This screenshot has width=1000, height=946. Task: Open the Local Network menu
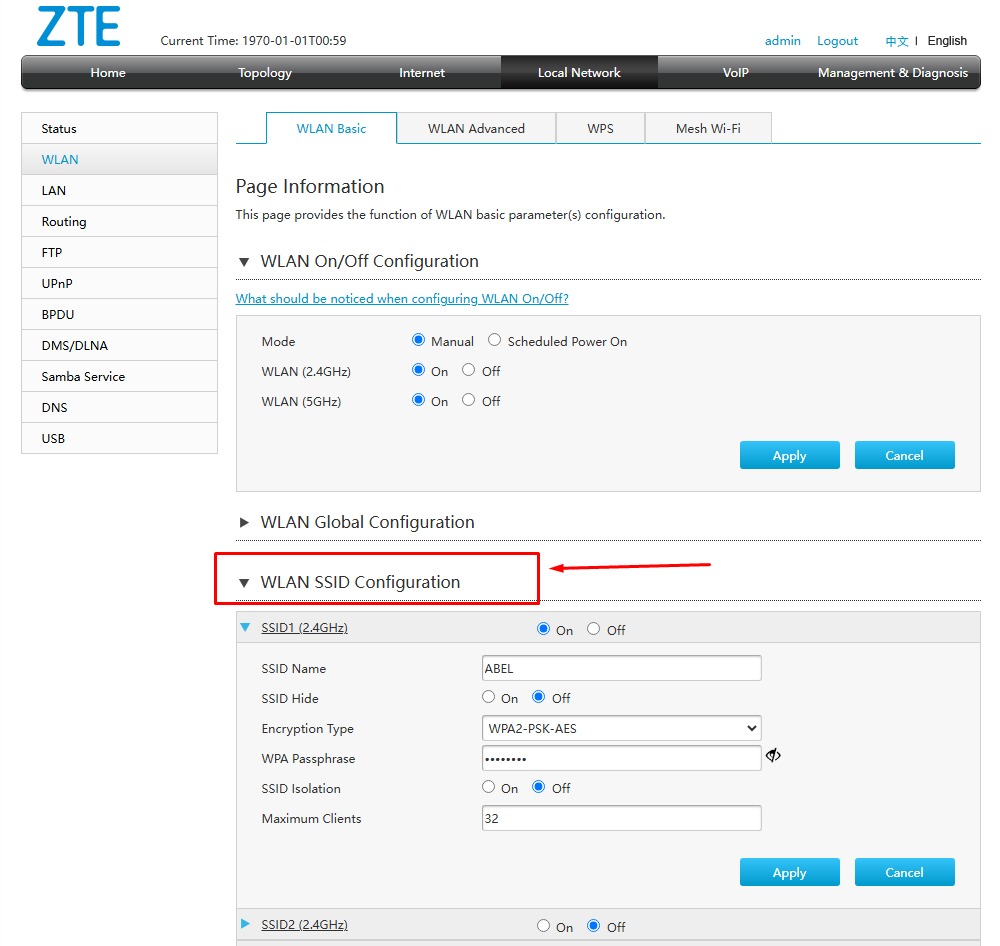[x=579, y=73]
